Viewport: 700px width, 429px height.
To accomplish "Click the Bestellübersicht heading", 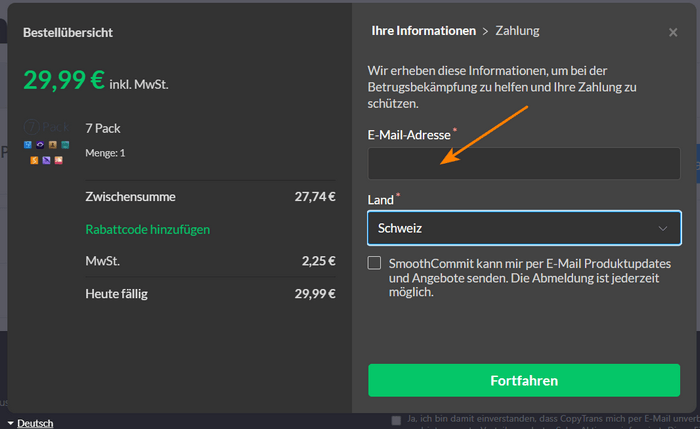I will pyautogui.click(x=68, y=33).
